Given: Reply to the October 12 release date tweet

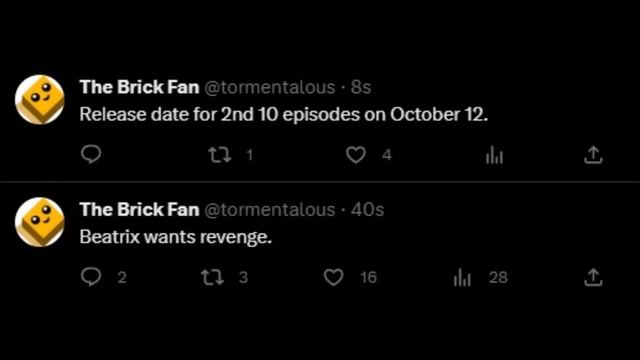Looking at the screenshot, I should (x=91, y=155).
